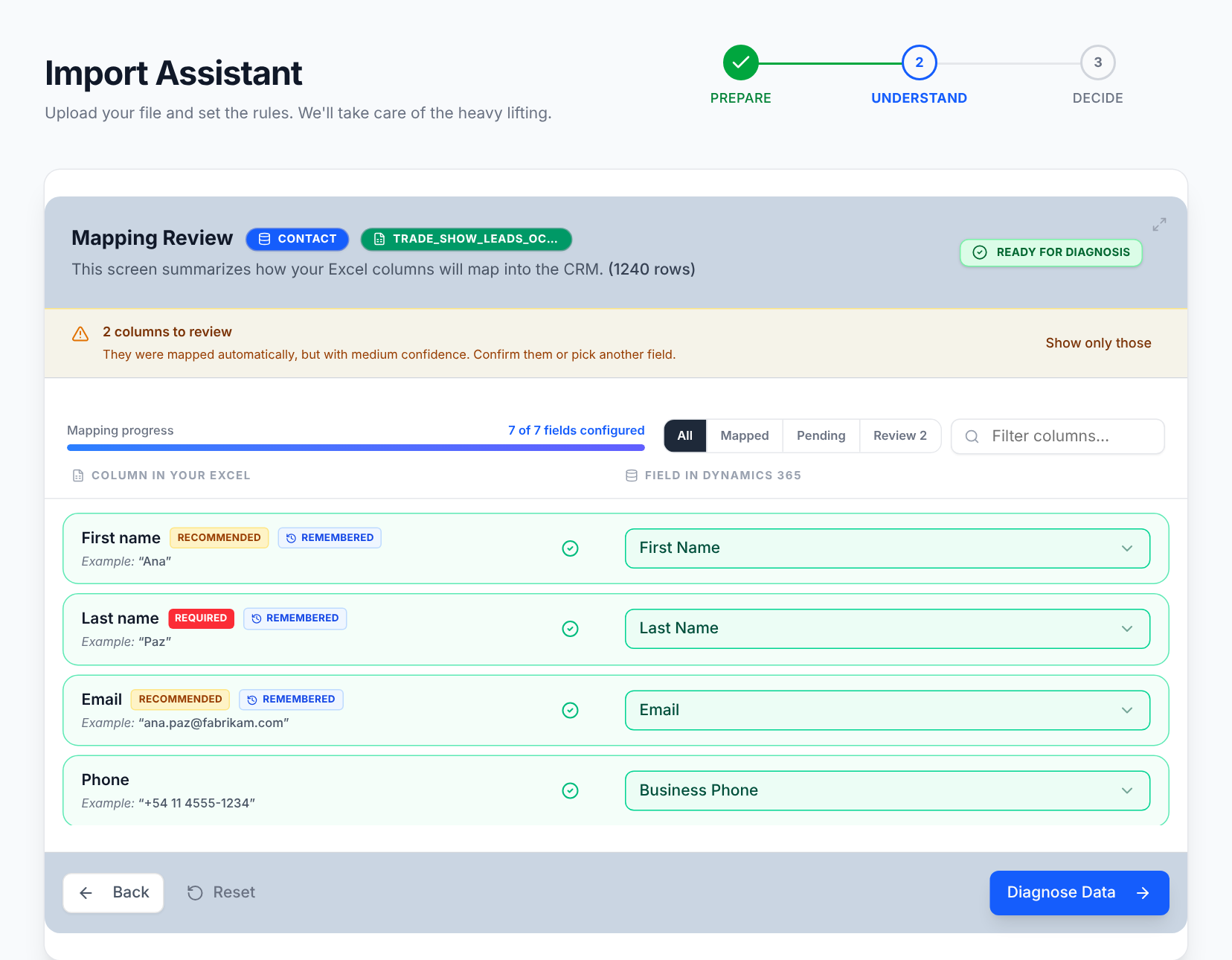Click REMEMBERED badge on Last name row
This screenshot has height=960, width=1232.
295,618
